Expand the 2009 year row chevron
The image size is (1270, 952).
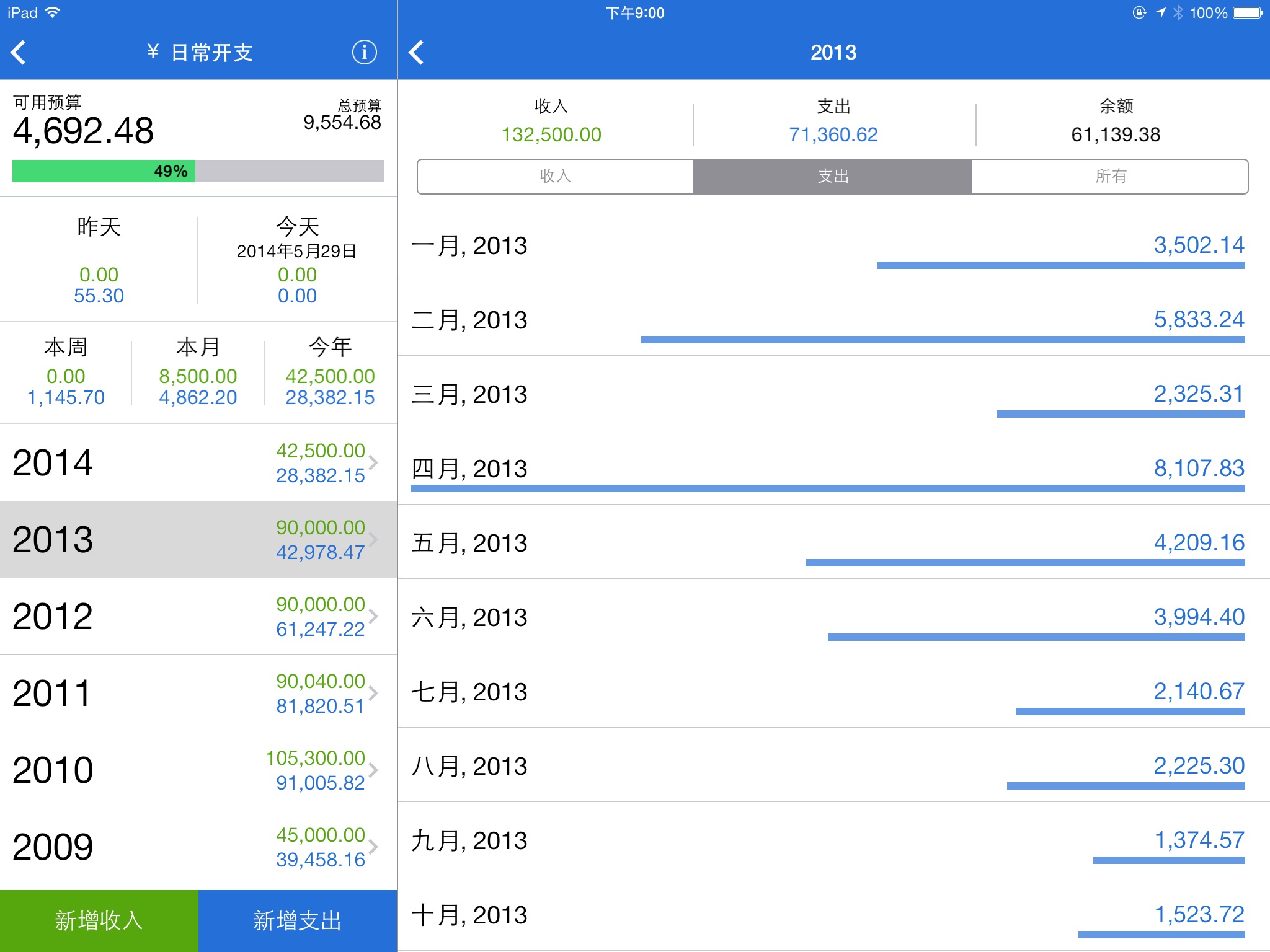[373, 847]
